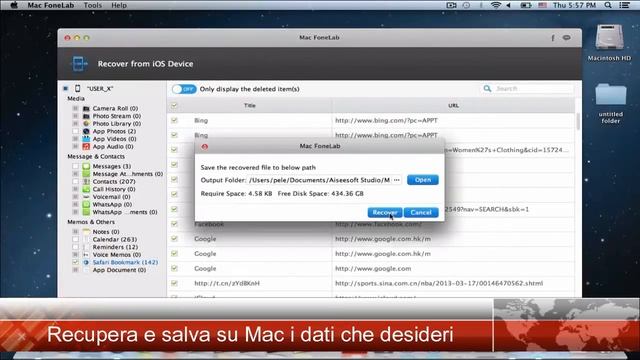This screenshot has width=640, height=360.
Task: Check the Reminders (12) checkbox
Action: (x=76, y=247)
